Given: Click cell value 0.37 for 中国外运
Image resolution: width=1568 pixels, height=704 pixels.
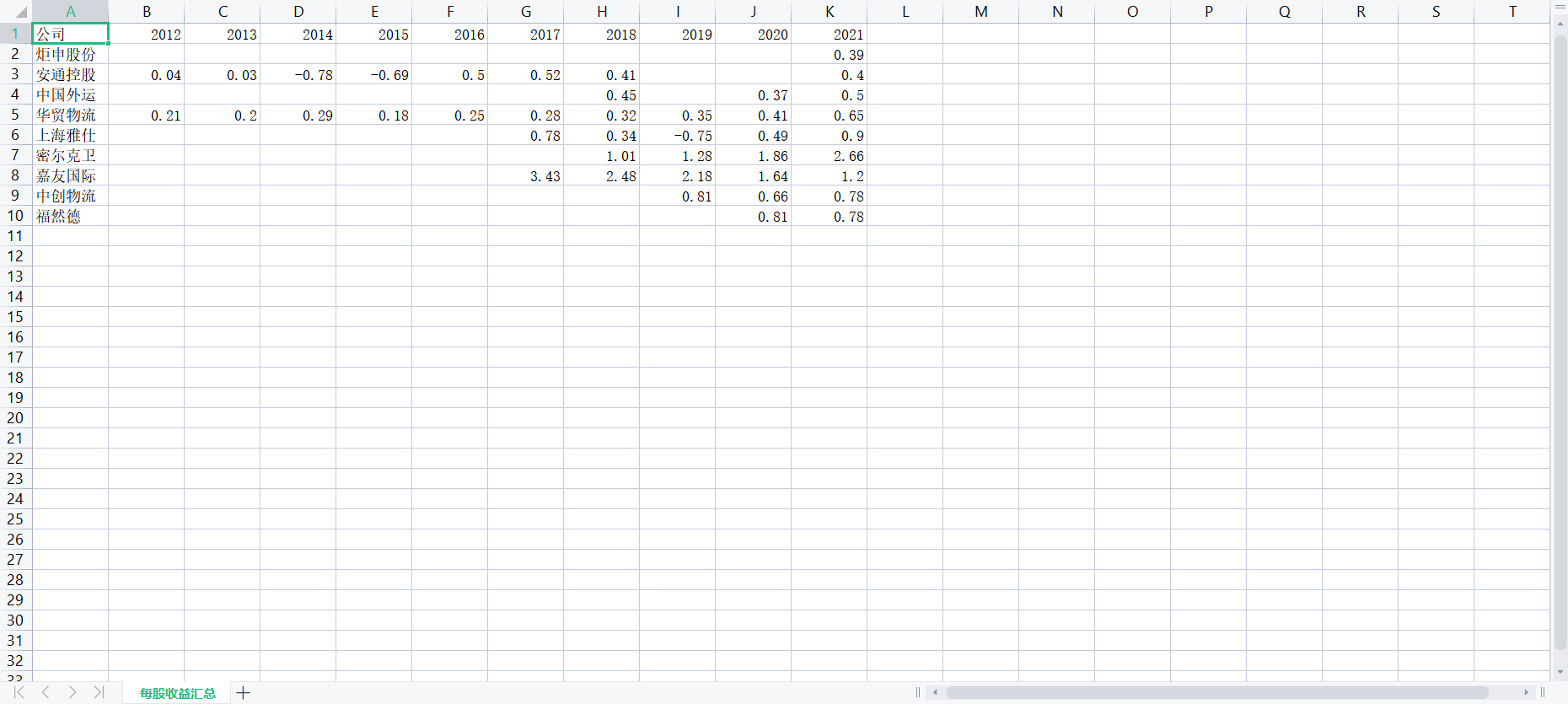Looking at the screenshot, I should click(754, 94).
